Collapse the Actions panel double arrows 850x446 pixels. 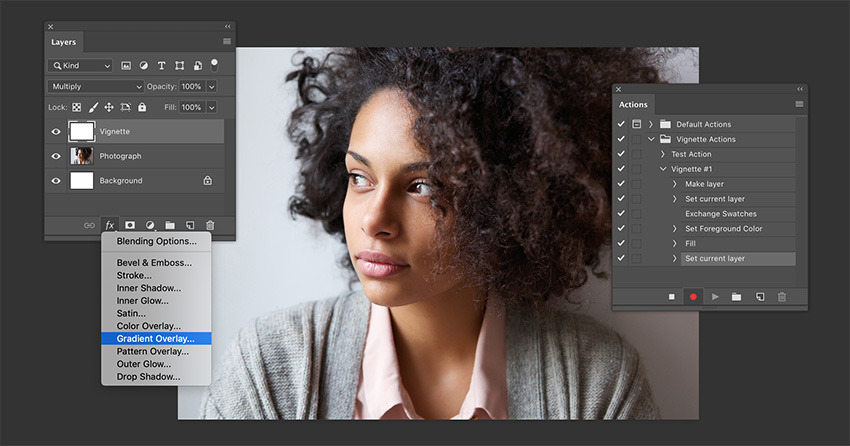[x=800, y=89]
